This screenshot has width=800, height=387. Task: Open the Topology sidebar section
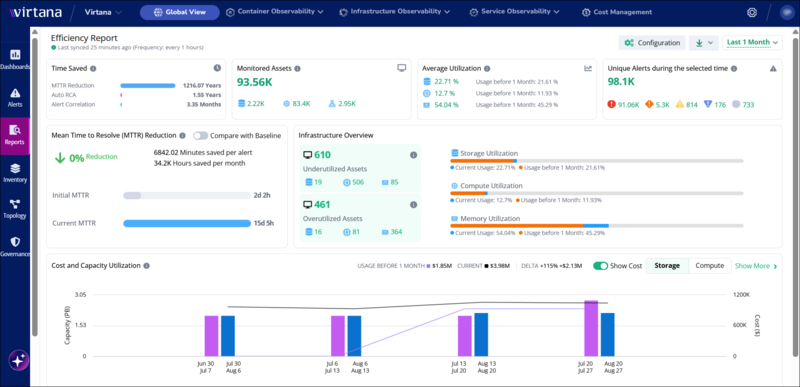tap(15, 210)
